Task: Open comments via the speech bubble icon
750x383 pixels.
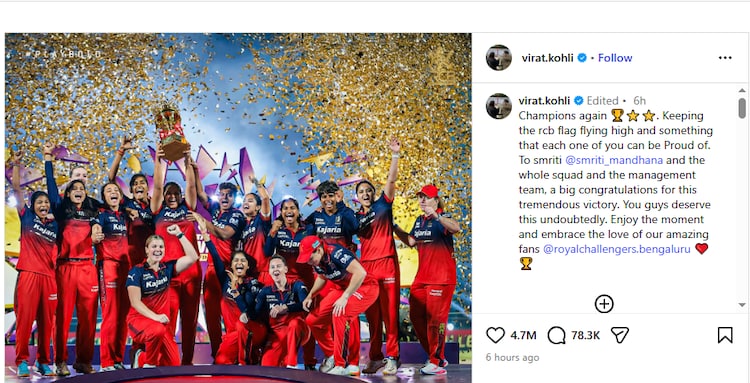Action: (556, 335)
